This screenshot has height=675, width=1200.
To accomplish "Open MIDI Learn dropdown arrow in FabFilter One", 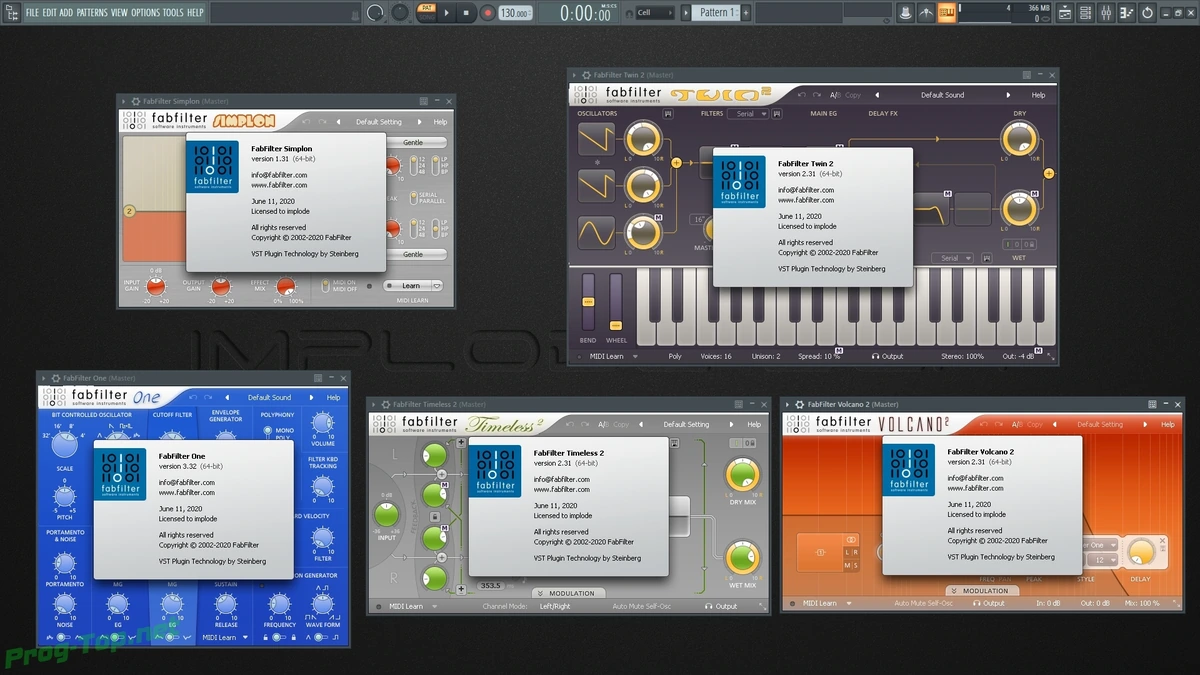I will click(x=244, y=637).
